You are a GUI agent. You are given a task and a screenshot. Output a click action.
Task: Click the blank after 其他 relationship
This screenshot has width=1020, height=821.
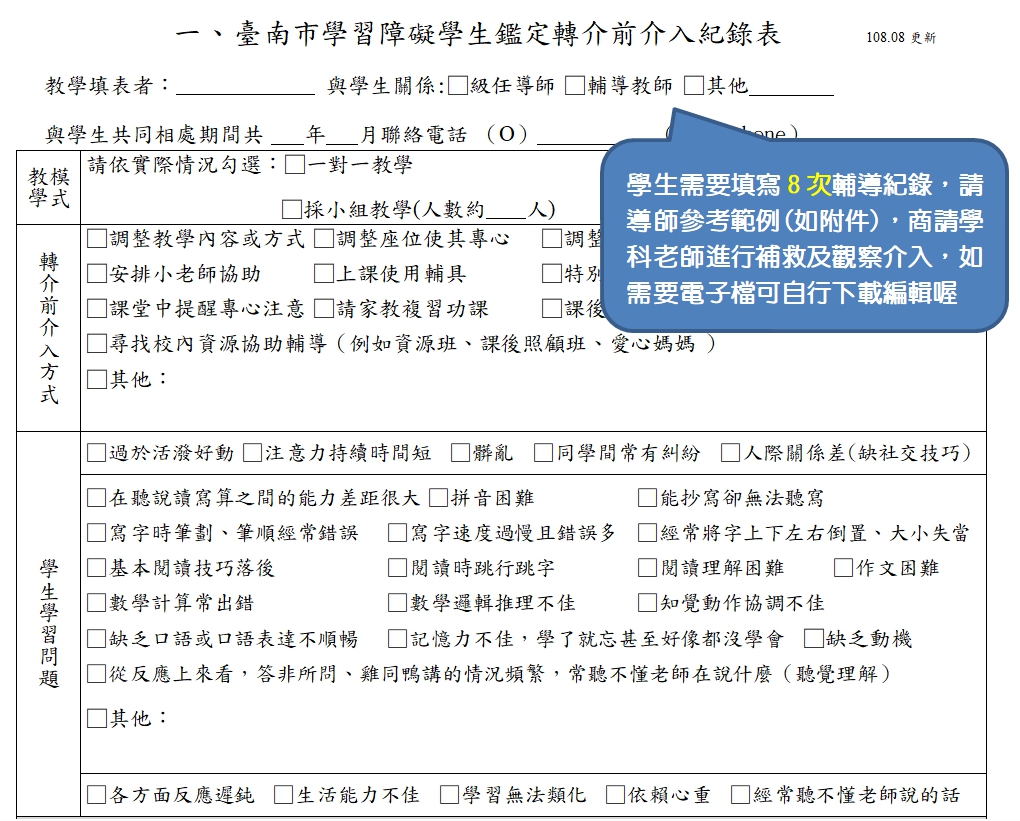pos(792,87)
